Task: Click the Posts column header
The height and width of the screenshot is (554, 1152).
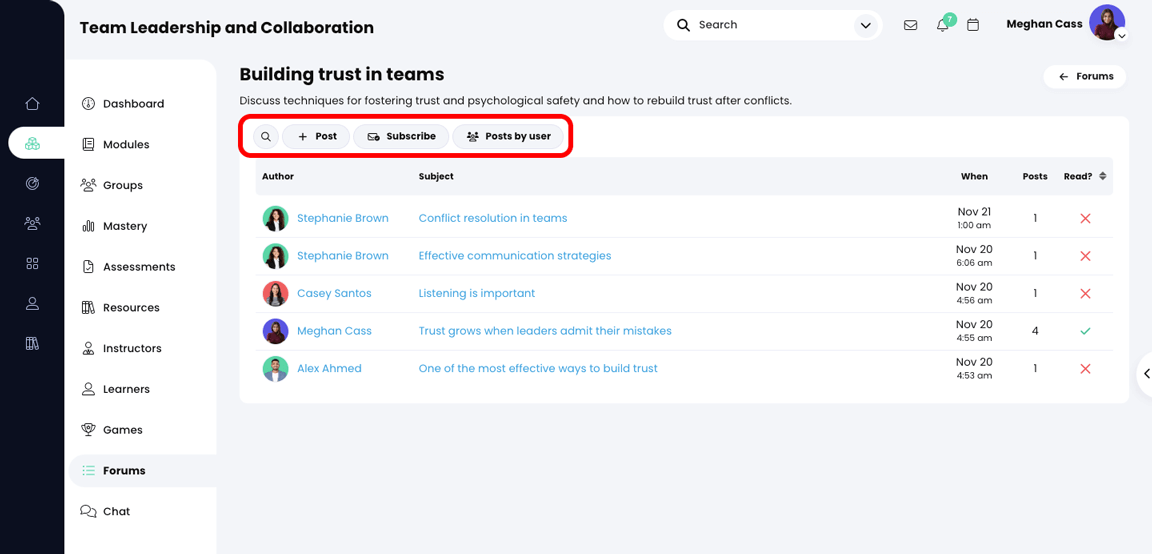Action: pyautogui.click(x=1035, y=176)
